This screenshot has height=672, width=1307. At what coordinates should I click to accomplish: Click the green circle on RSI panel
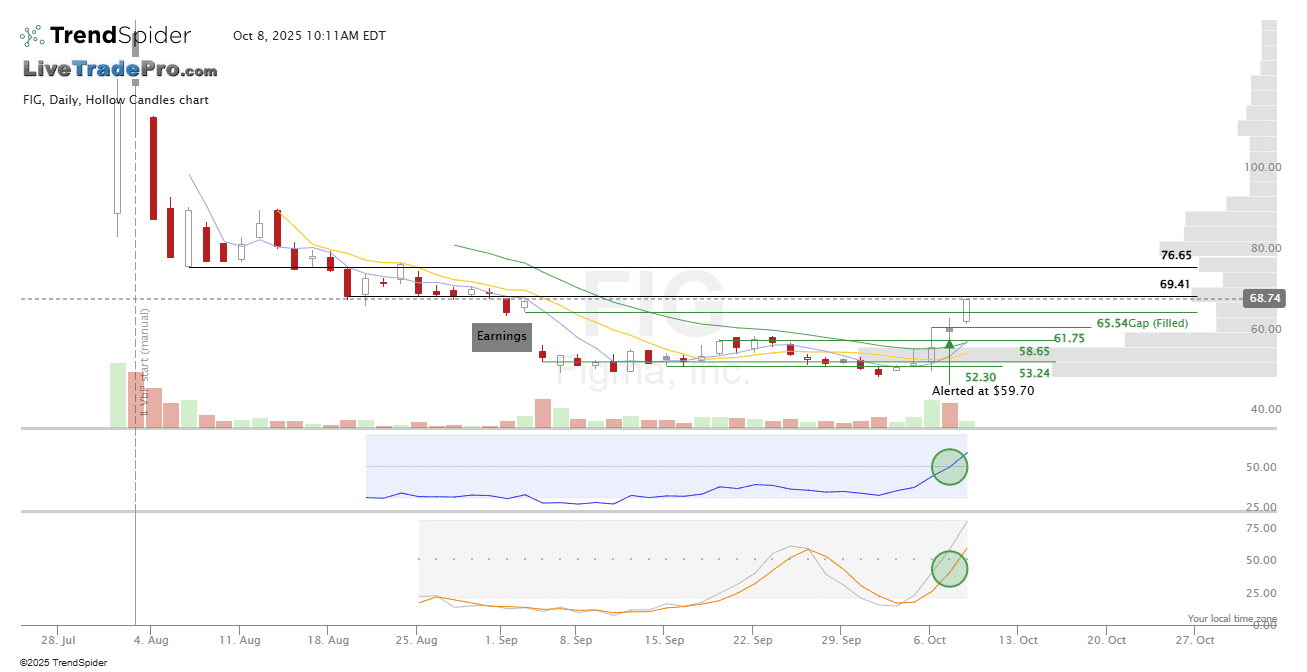click(x=950, y=466)
